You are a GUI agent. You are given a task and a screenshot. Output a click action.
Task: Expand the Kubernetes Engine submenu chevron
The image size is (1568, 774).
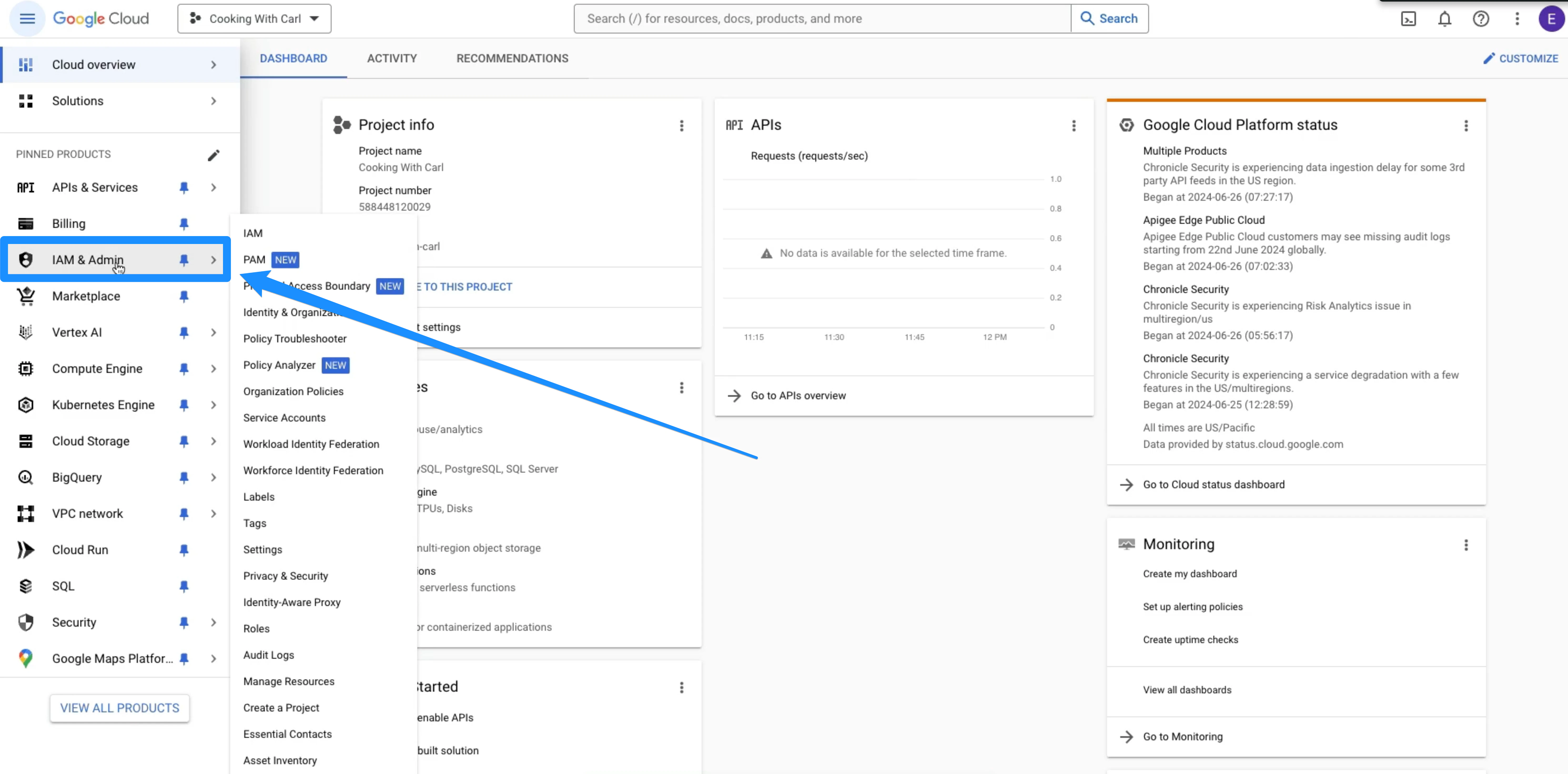click(213, 405)
